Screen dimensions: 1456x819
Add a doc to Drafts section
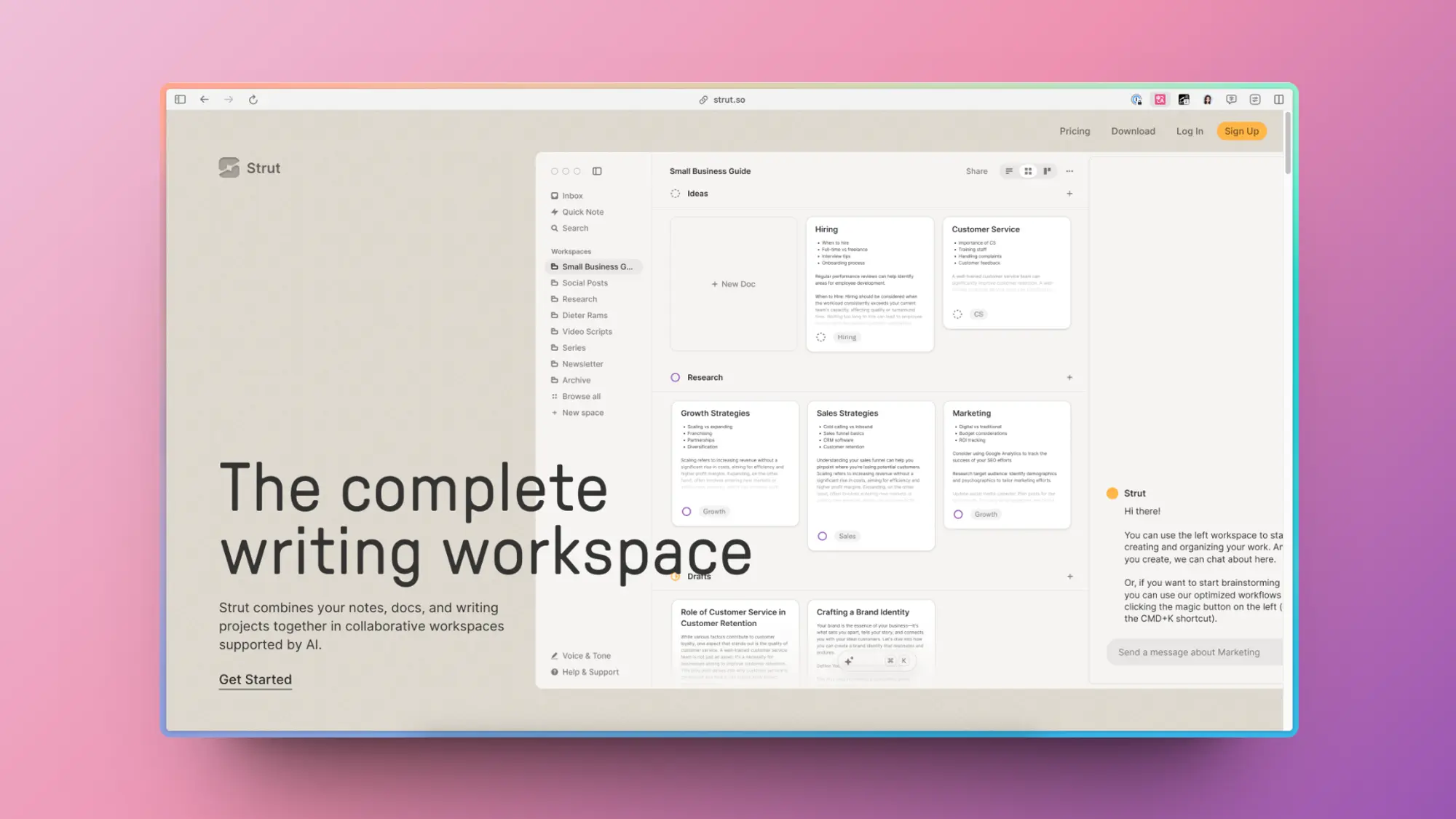(1070, 577)
